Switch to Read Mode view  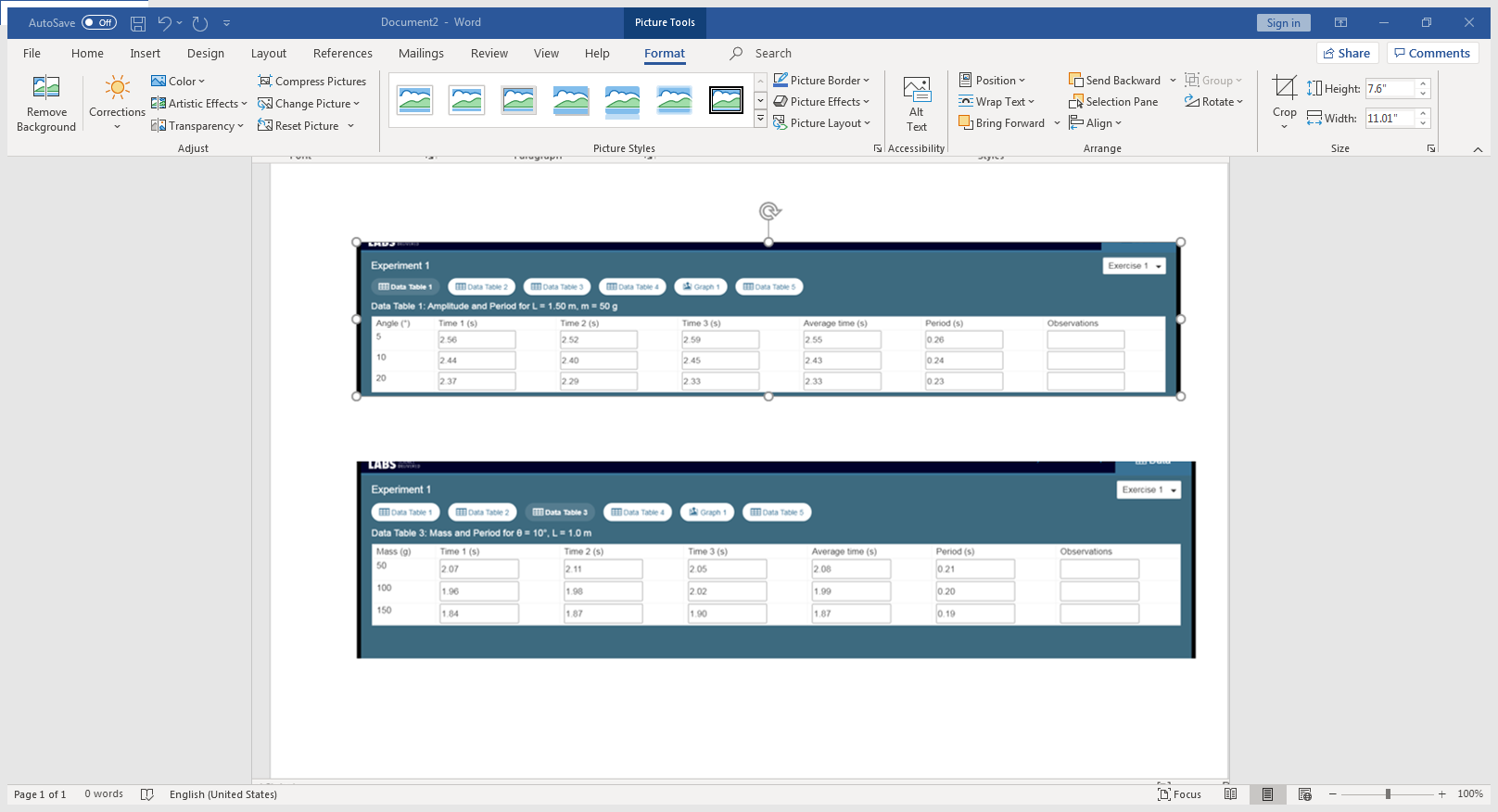[1230, 794]
